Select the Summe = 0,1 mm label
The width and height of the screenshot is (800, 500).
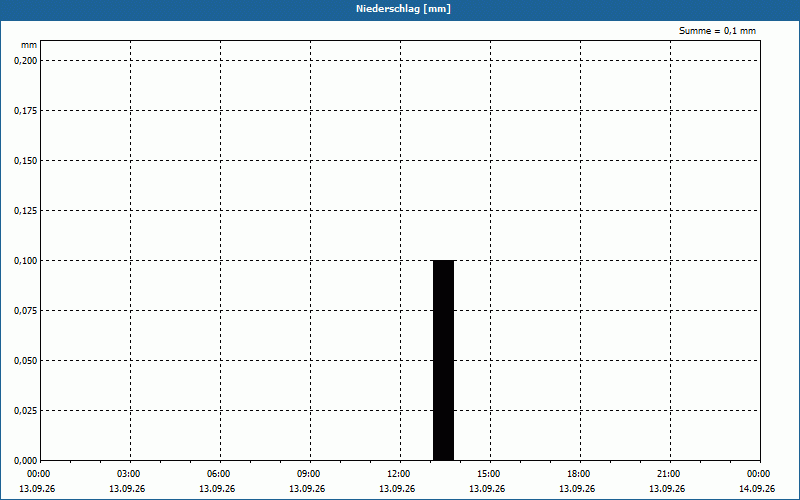[x=717, y=31]
